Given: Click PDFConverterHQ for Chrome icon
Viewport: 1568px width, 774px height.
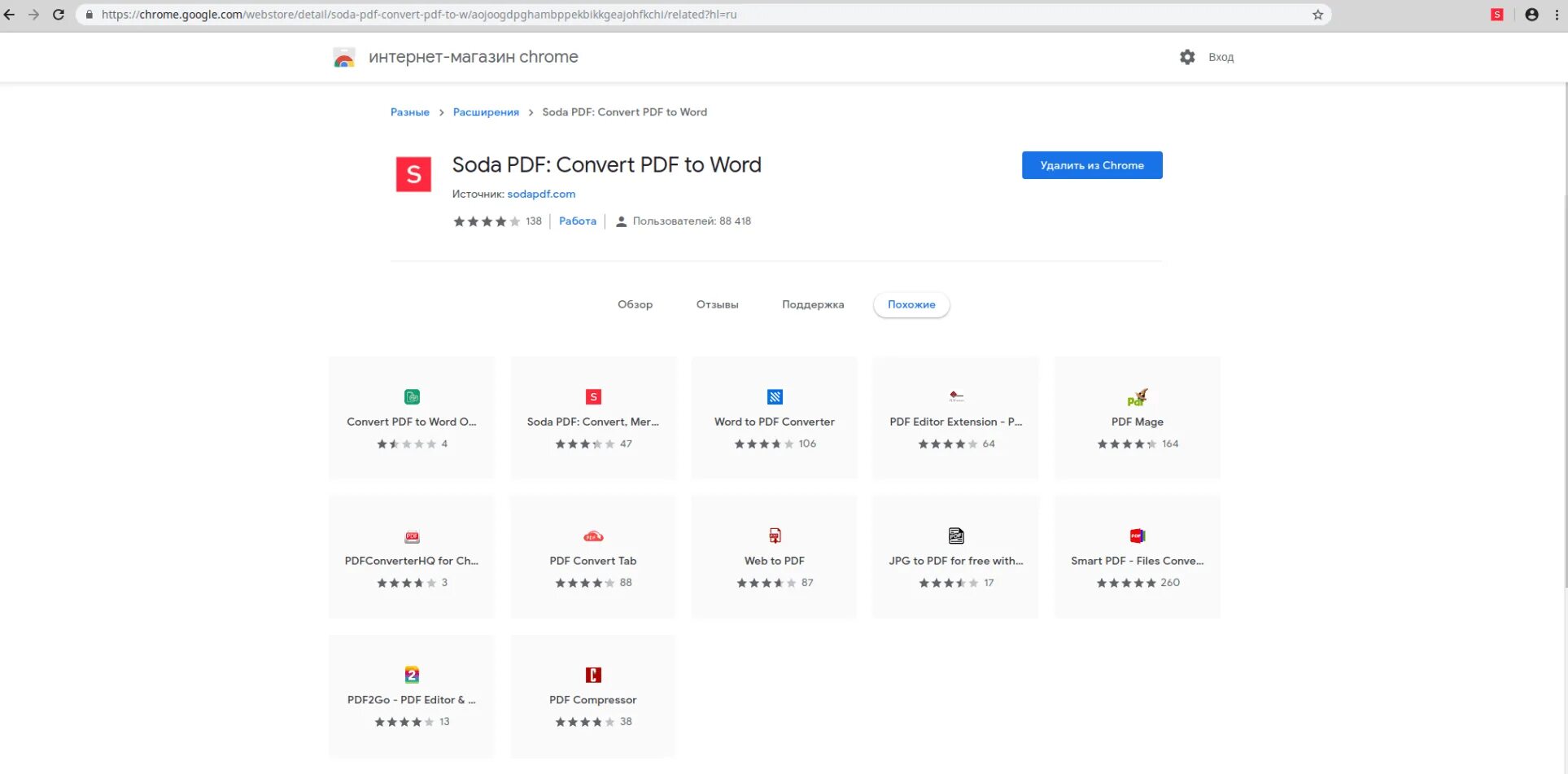Looking at the screenshot, I should pyautogui.click(x=412, y=536).
